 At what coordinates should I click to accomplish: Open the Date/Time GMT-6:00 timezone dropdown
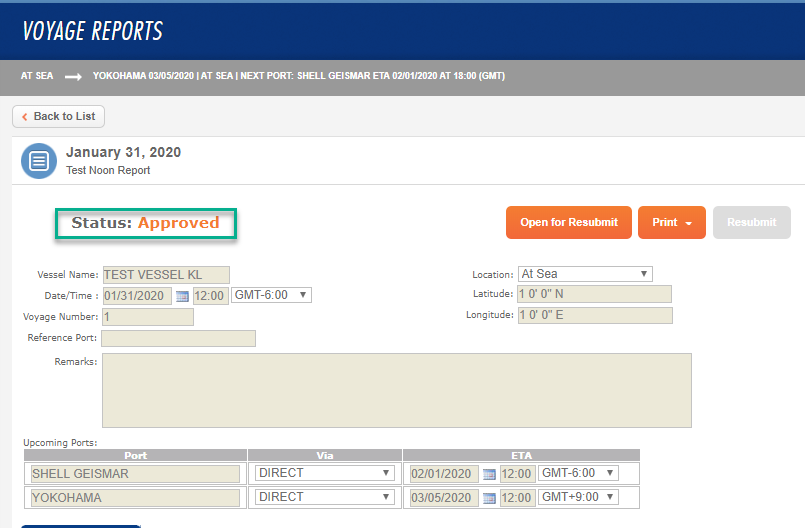click(x=271, y=295)
